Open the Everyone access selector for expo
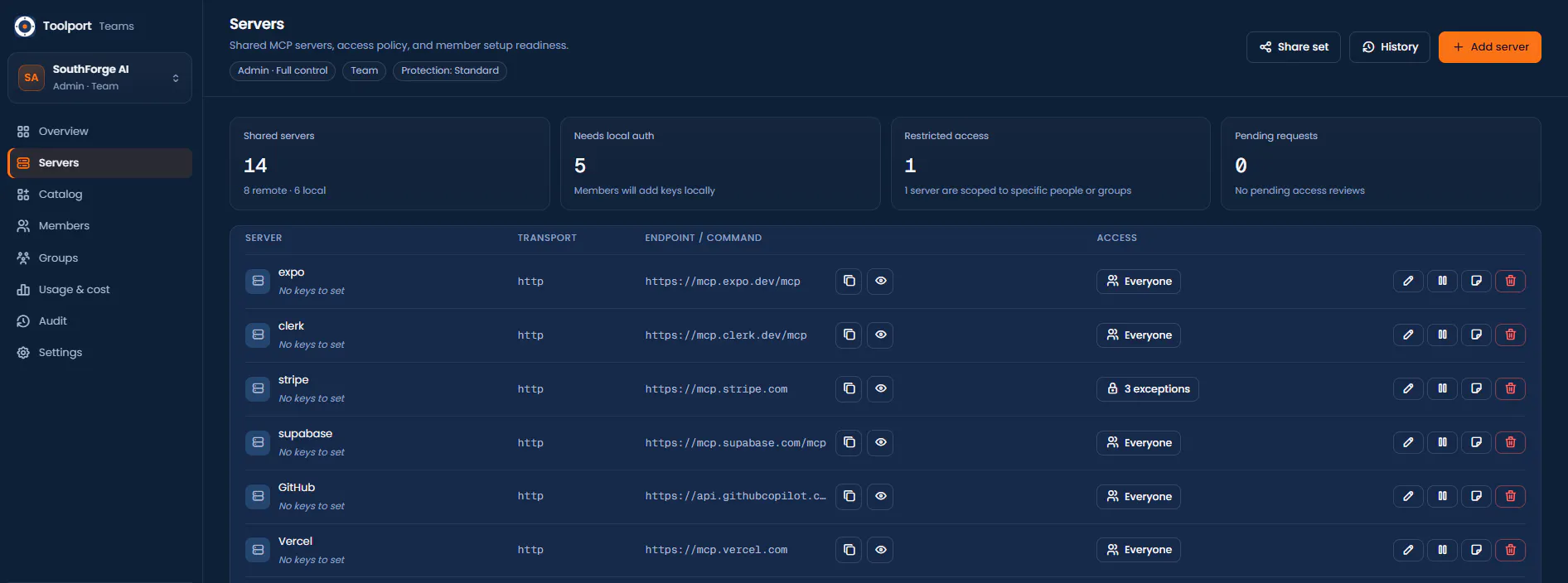The width and height of the screenshot is (1568, 583). pyautogui.click(x=1139, y=282)
